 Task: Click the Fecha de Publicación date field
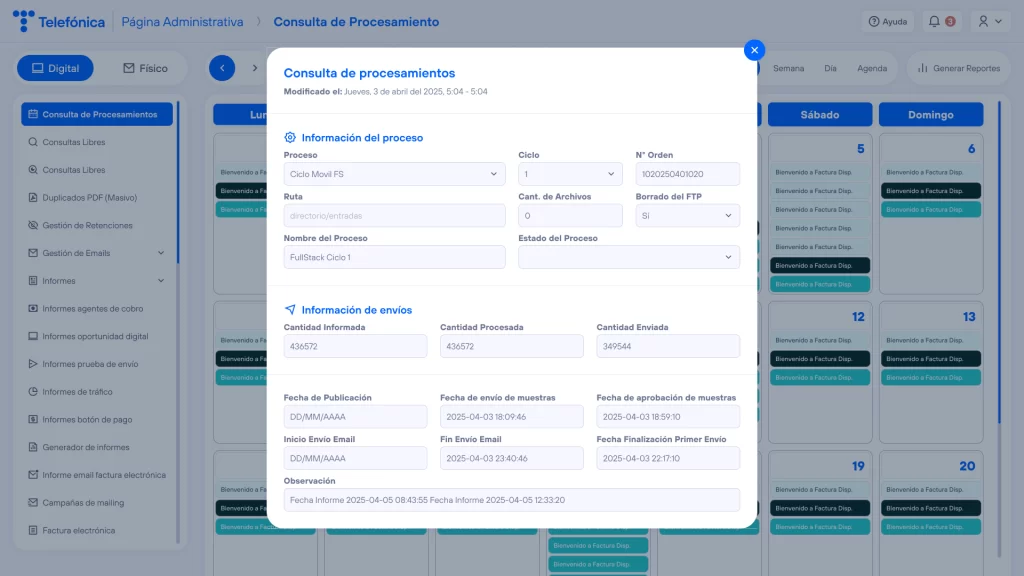[355, 416]
